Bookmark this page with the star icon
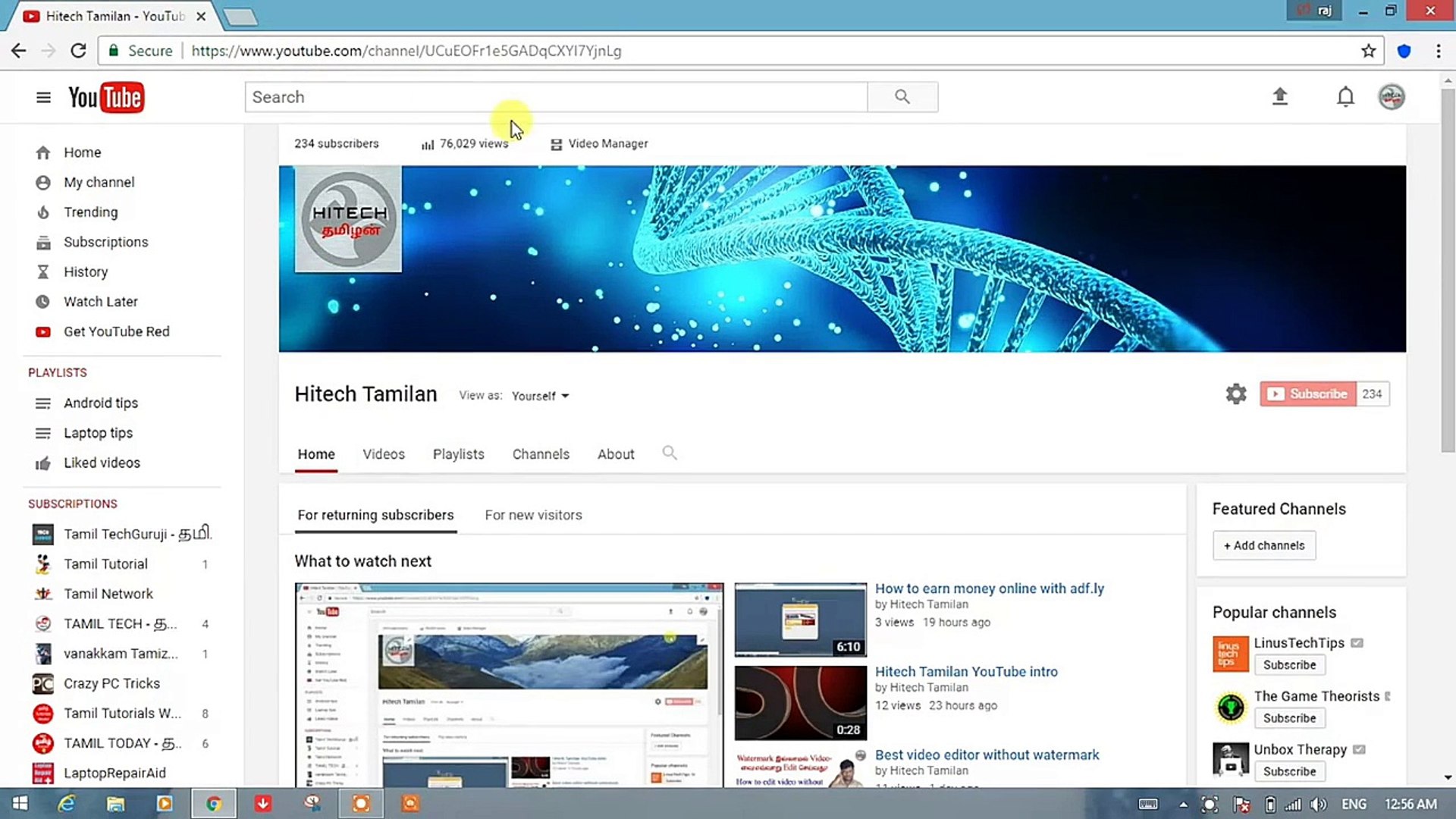The width and height of the screenshot is (1456, 819). pos(1369,51)
